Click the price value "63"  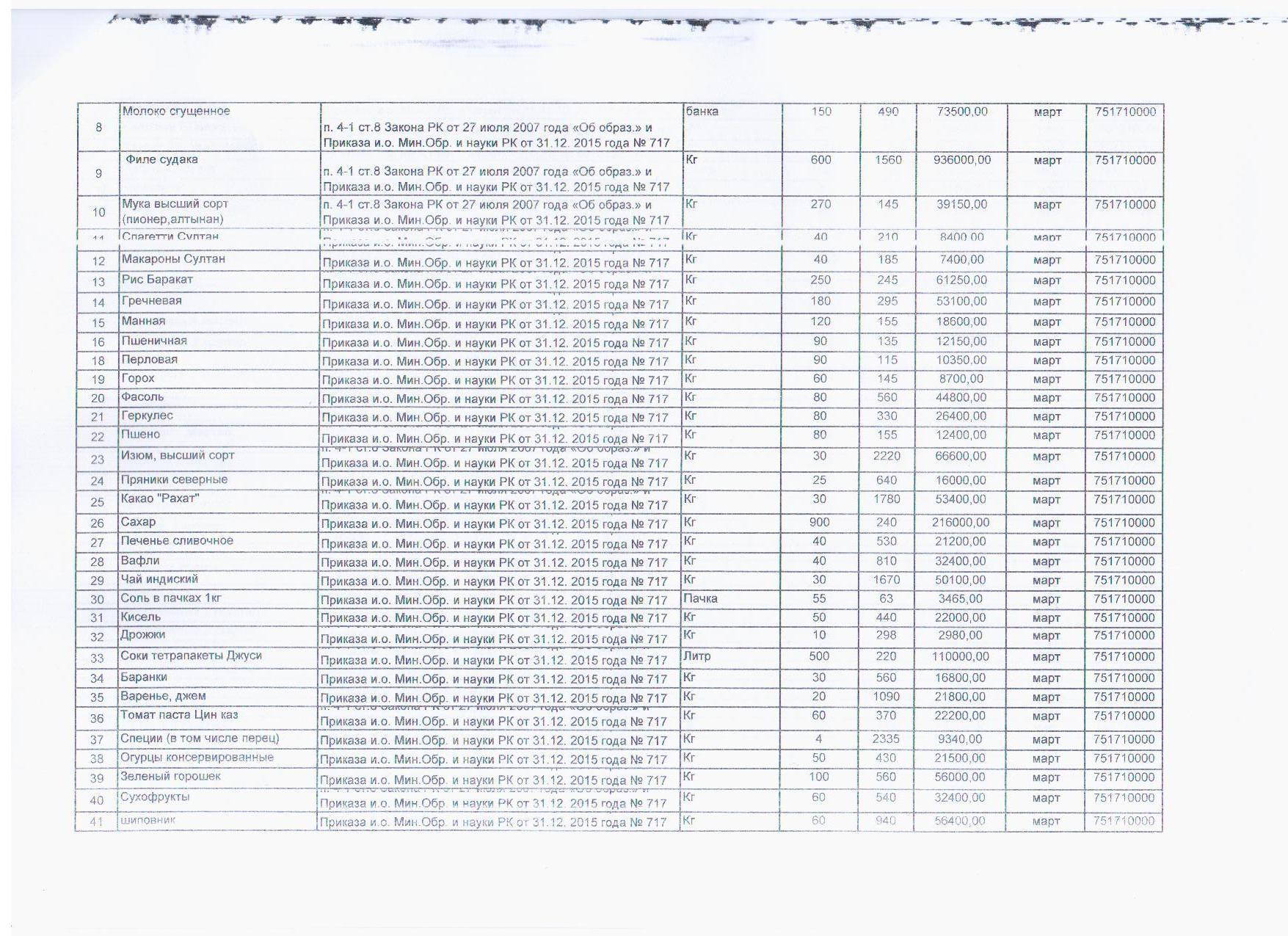tap(887, 599)
